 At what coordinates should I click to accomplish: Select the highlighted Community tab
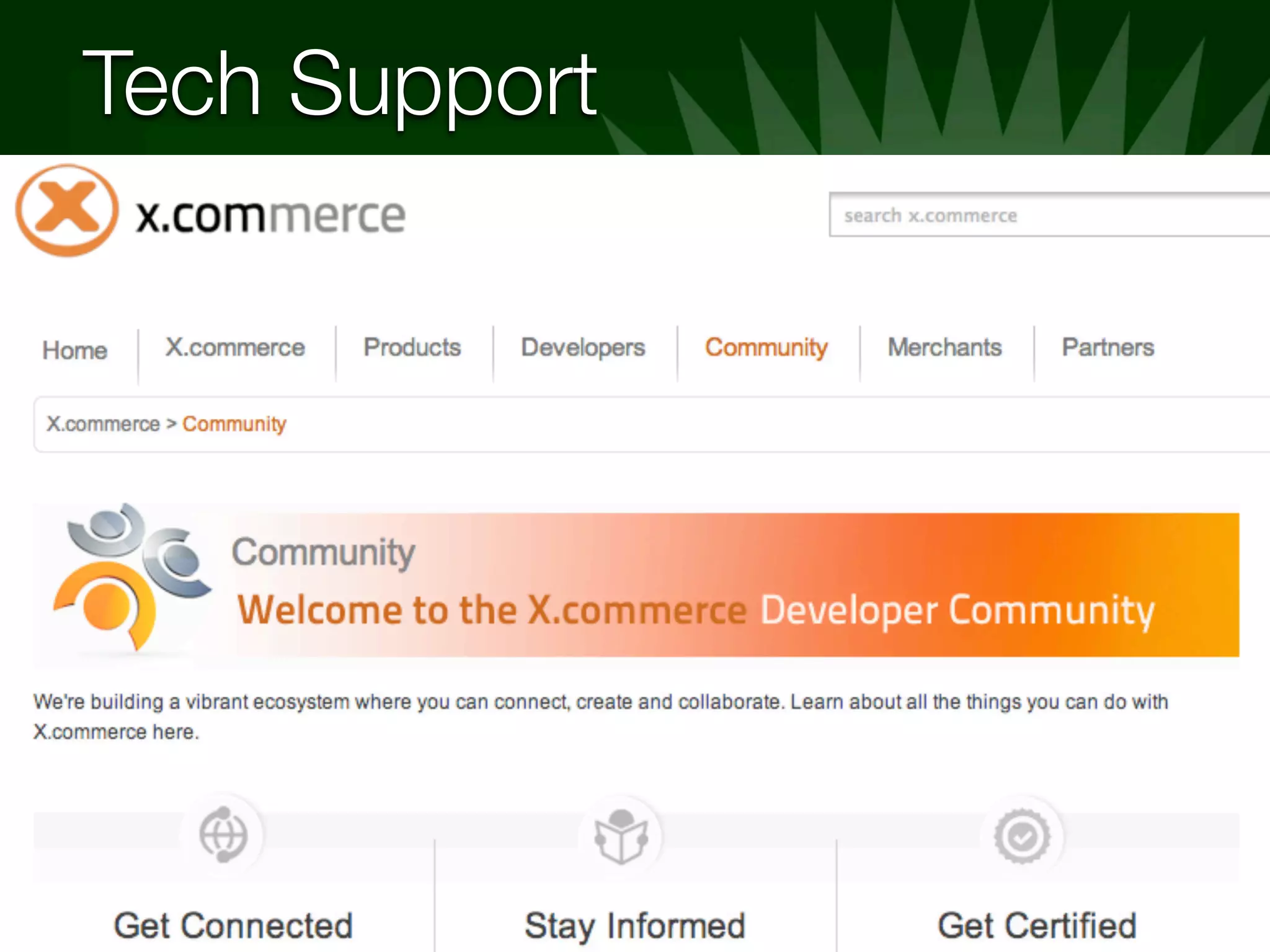coord(766,348)
